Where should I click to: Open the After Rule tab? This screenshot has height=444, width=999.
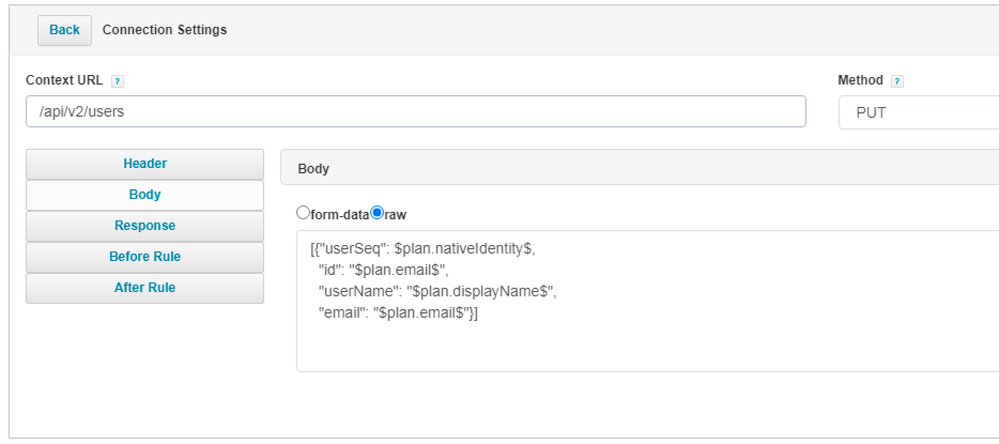(x=145, y=288)
